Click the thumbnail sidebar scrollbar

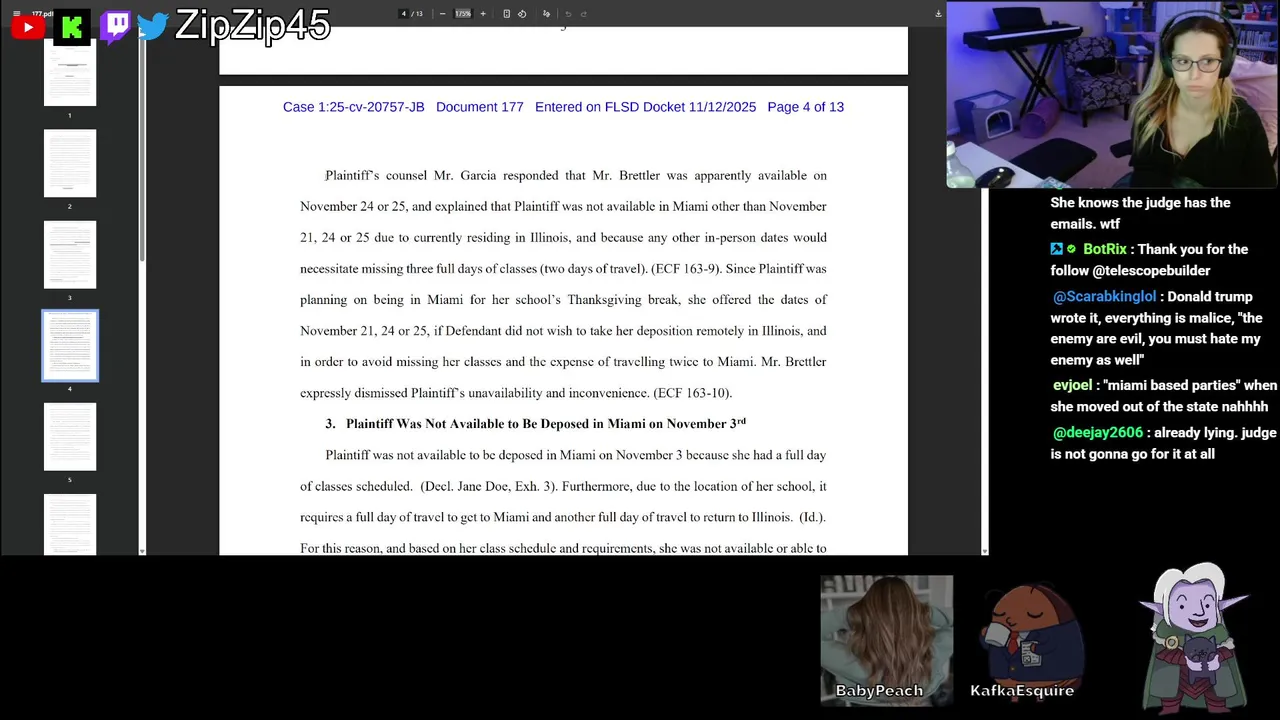tap(142, 150)
